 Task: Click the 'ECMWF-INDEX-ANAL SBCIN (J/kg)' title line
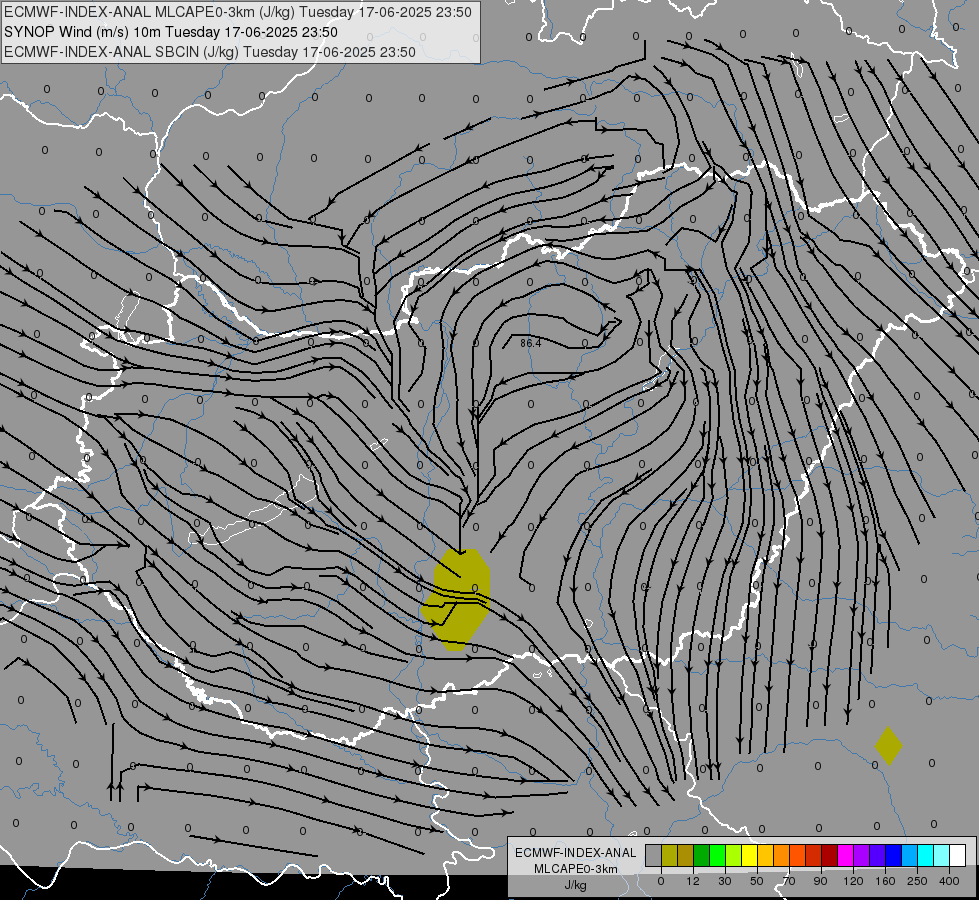click(210, 52)
